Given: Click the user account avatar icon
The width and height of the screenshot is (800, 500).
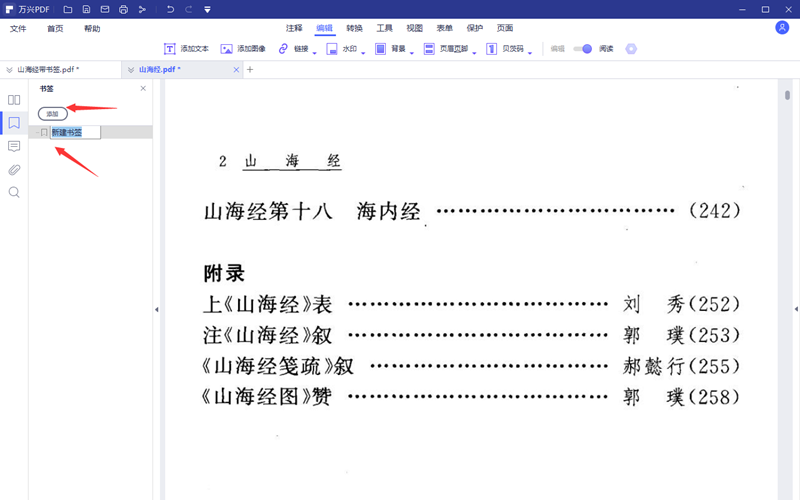Looking at the screenshot, I should [782, 28].
